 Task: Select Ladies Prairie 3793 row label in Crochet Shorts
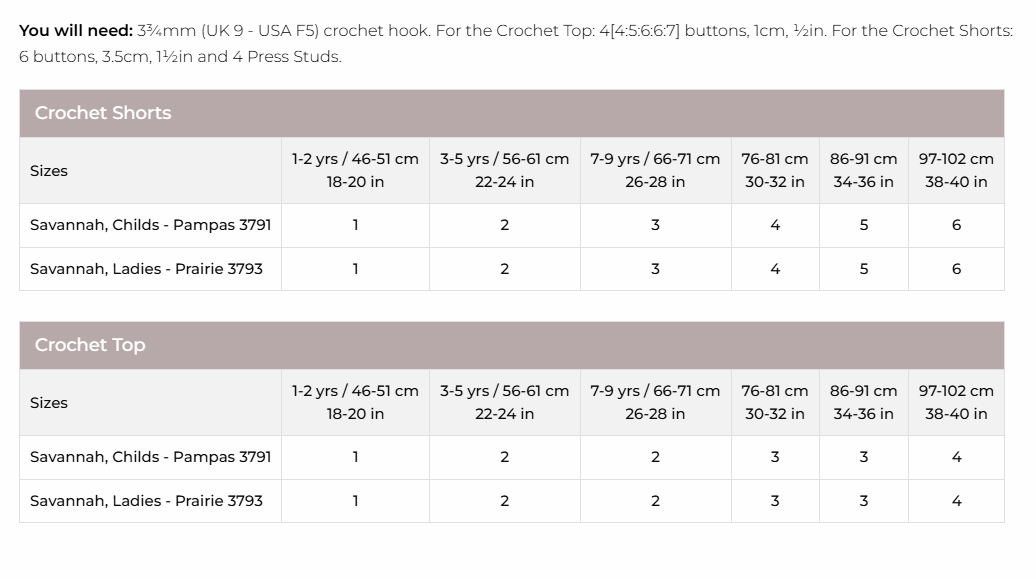(146, 269)
